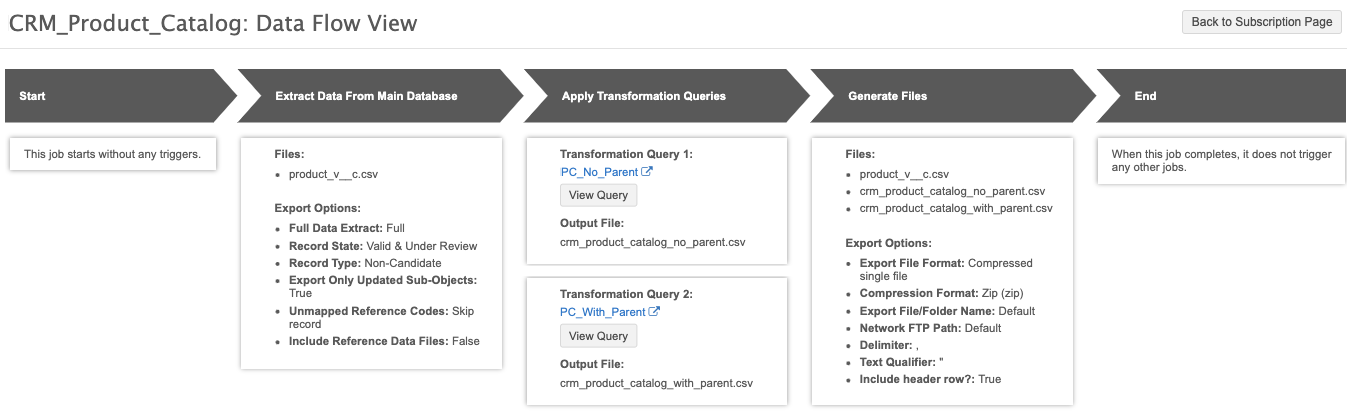1347x411 pixels.
Task: Click crm_product_catalog_with_parent.csv in Generate Files list
Action: [956, 208]
